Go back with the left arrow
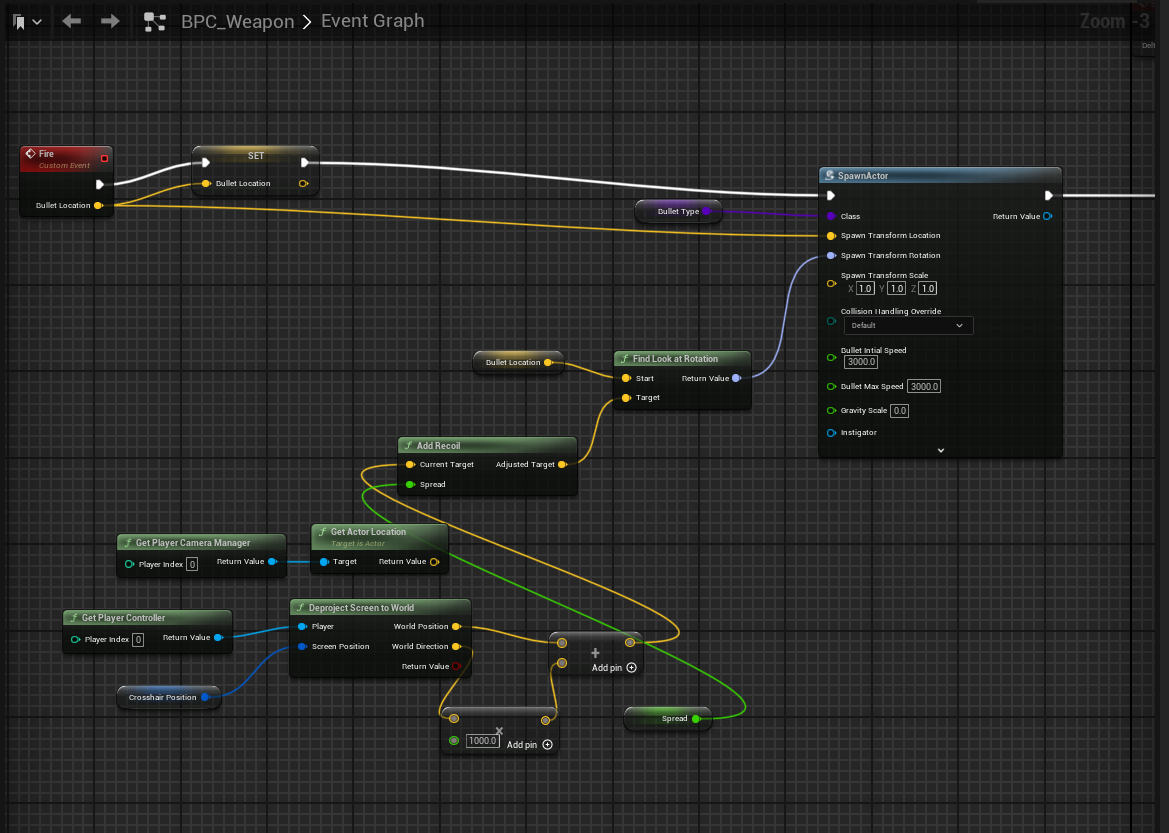1169x833 pixels. pyautogui.click(x=72, y=21)
